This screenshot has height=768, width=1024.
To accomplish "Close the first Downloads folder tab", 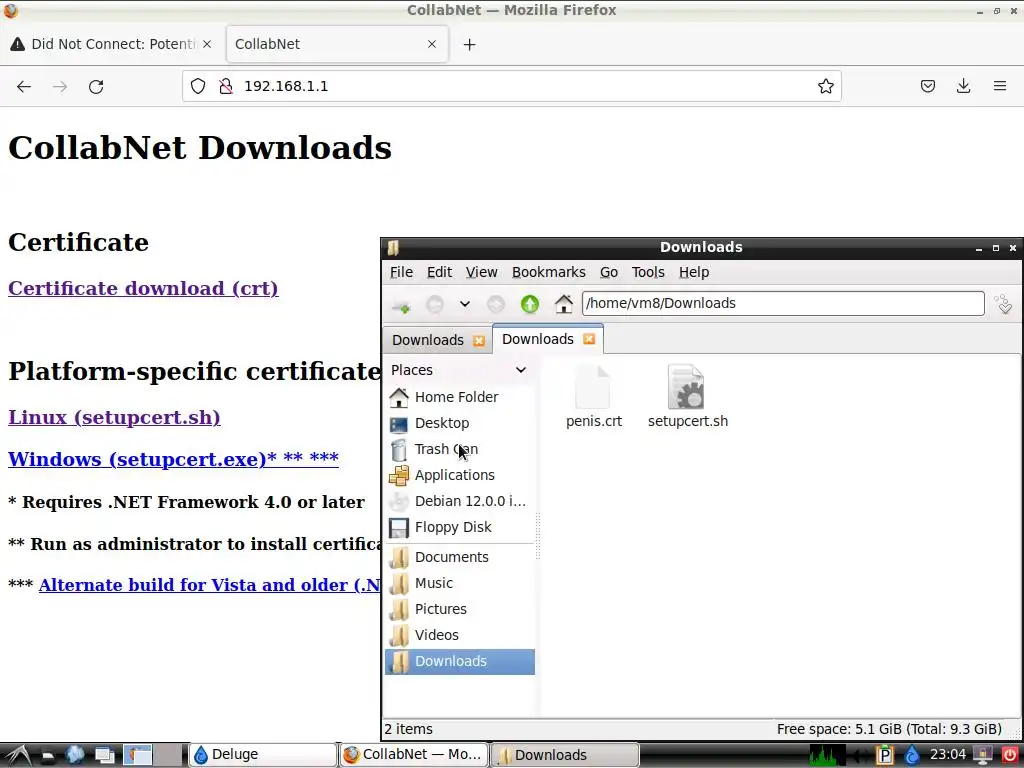I will point(479,341).
